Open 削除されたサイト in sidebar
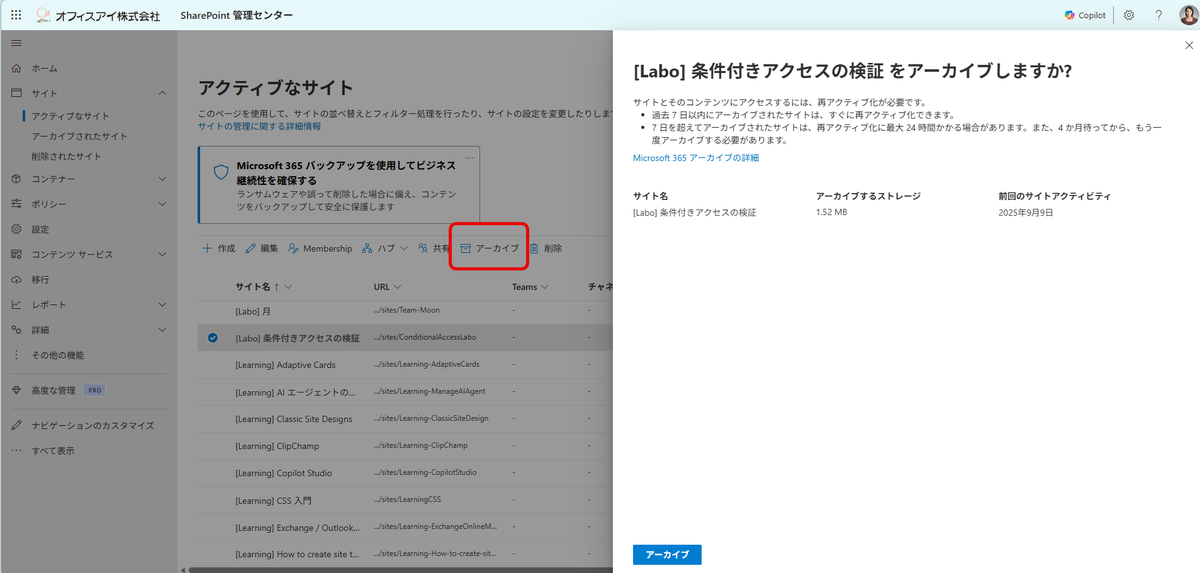 [x=66, y=156]
